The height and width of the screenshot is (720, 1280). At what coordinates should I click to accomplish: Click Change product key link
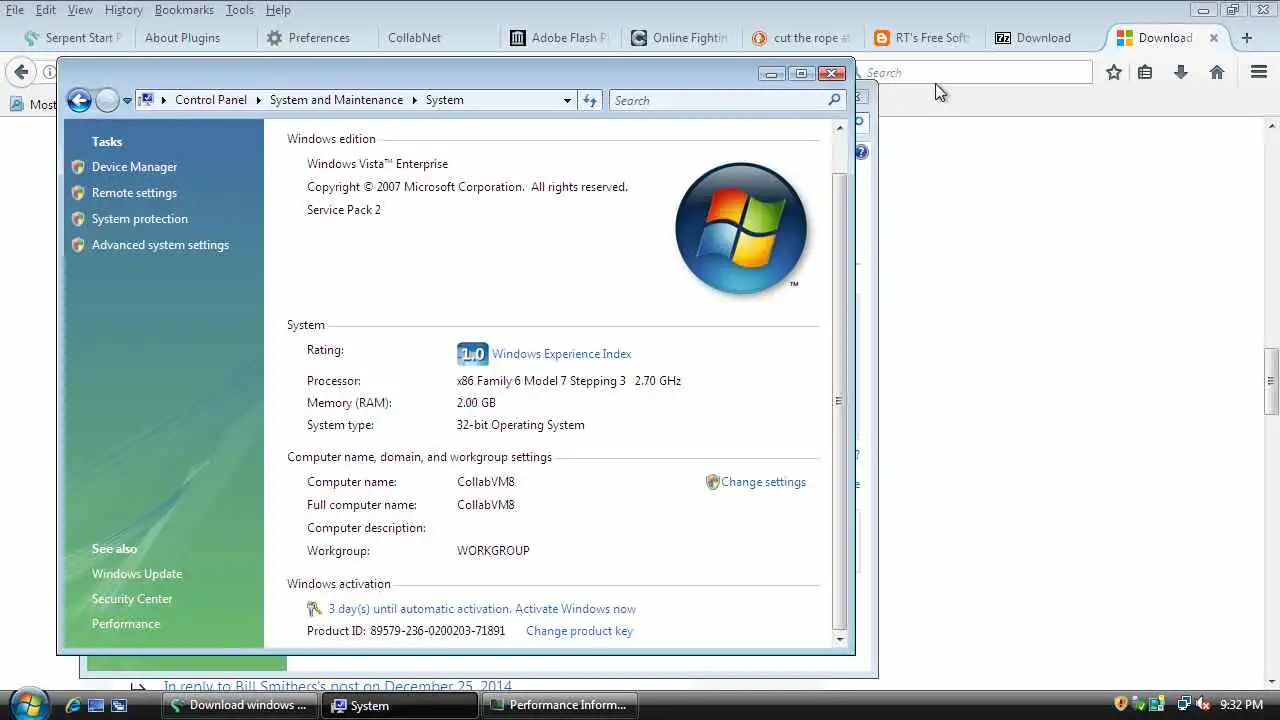tap(579, 631)
